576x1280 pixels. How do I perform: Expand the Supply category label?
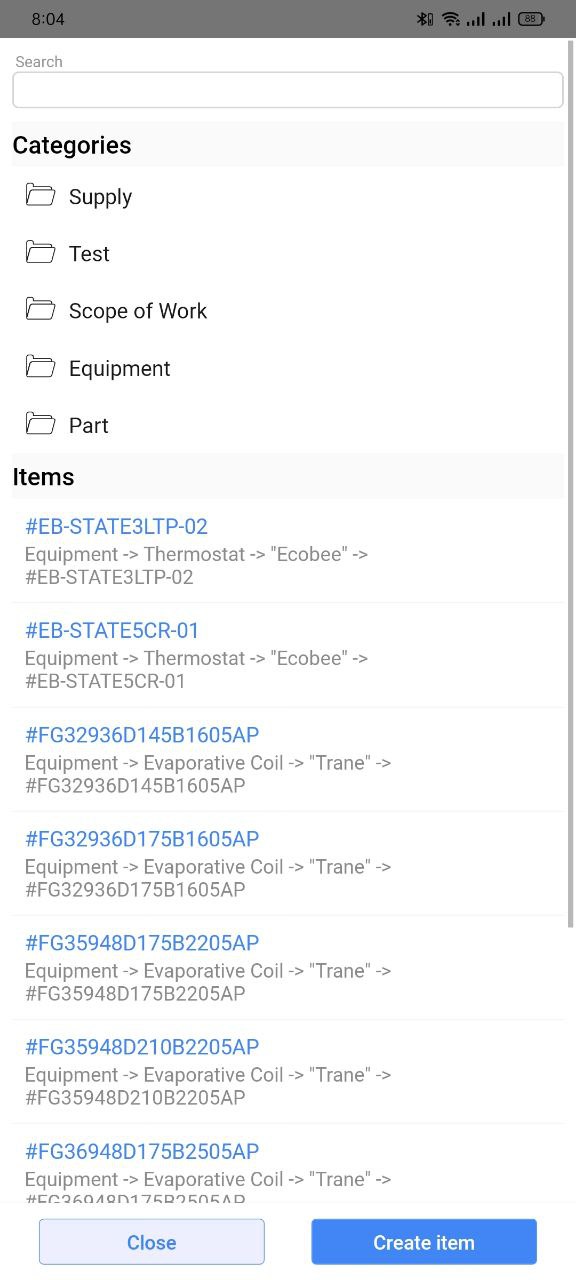[100, 197]
